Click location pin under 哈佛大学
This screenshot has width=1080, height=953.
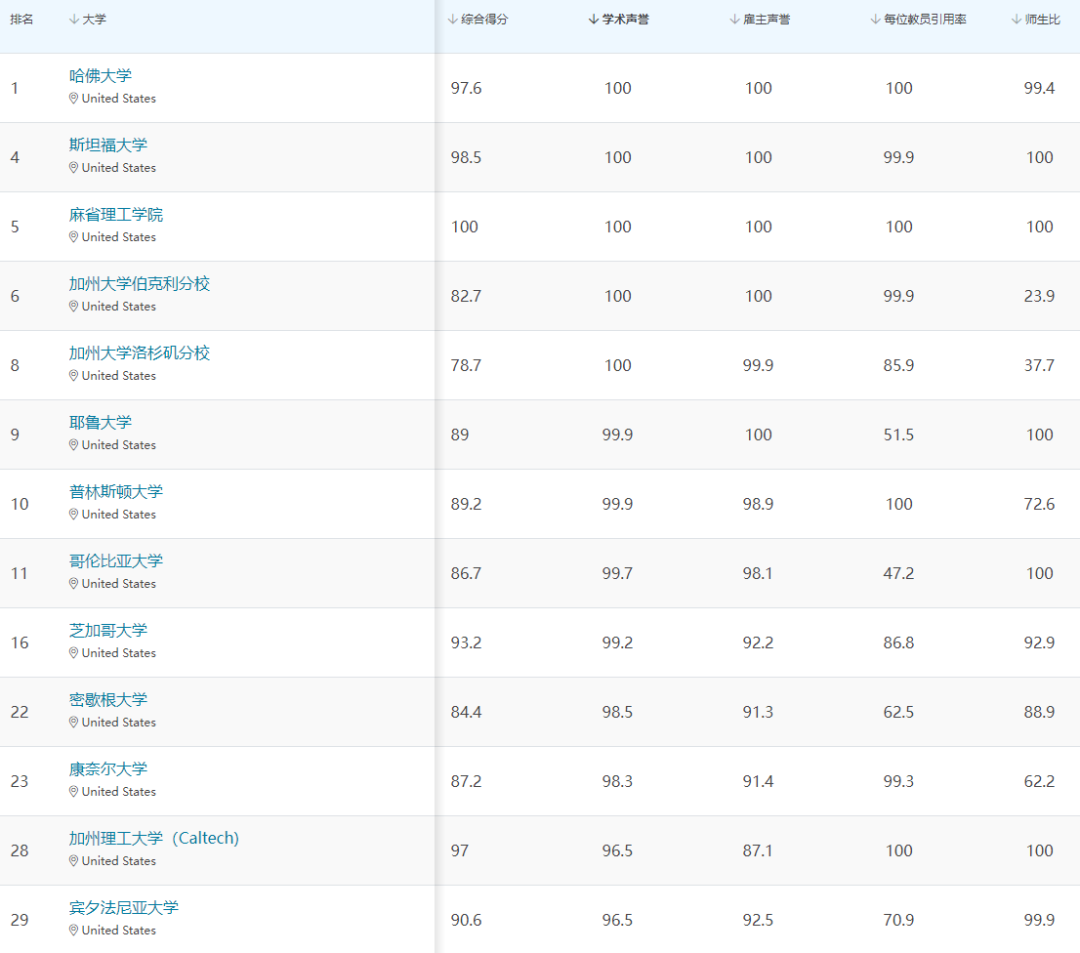73,98
